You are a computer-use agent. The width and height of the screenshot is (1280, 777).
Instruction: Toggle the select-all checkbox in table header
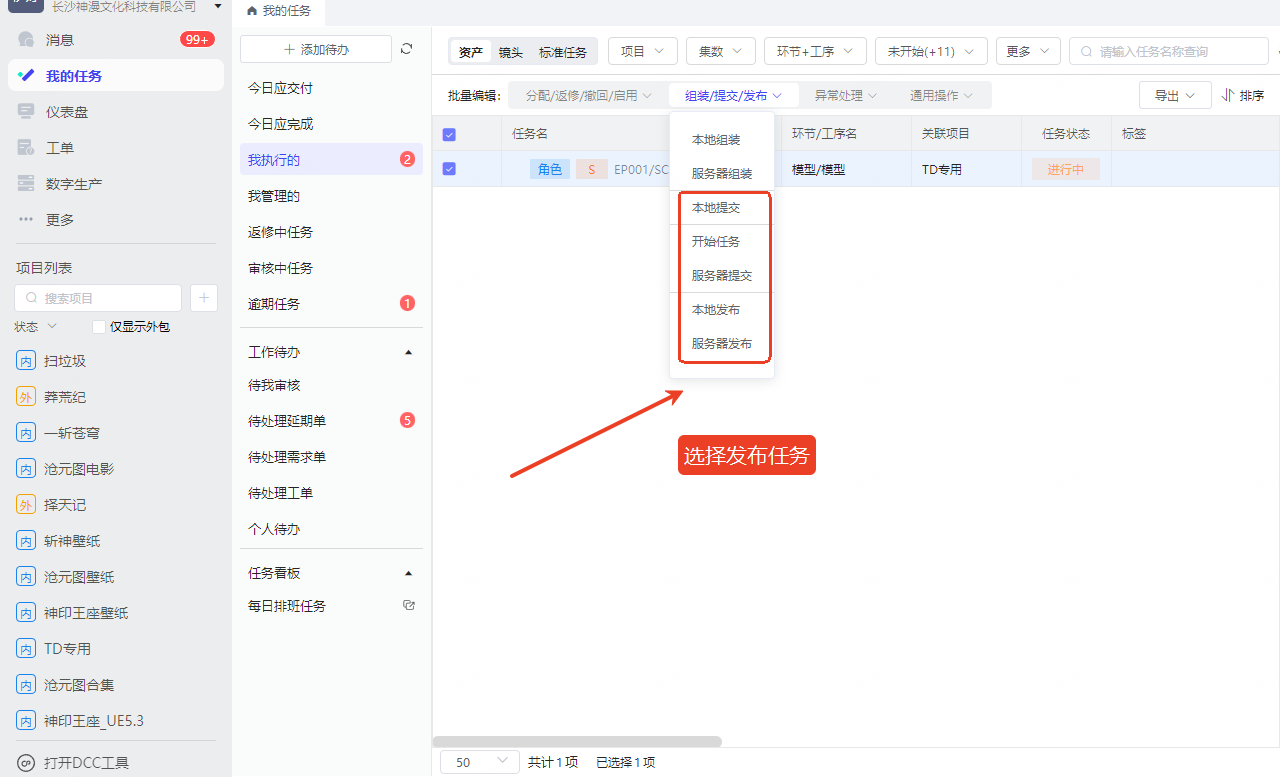449,134
